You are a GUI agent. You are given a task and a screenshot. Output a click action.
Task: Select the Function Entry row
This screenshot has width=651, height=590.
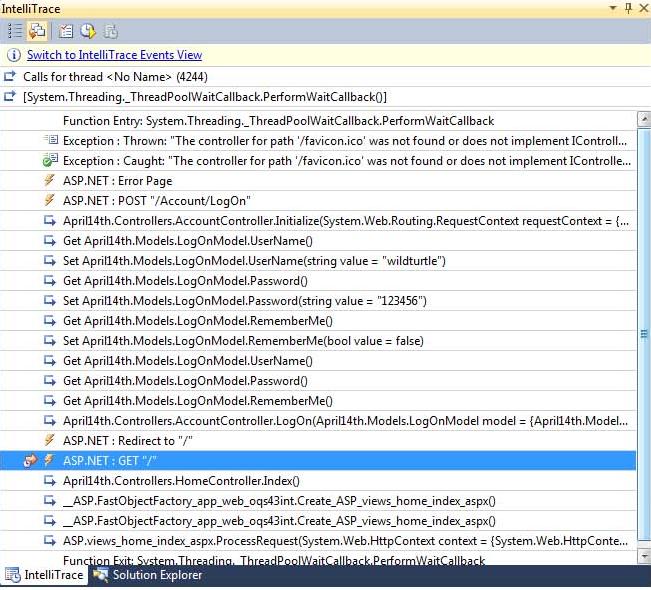click(318, 121)
